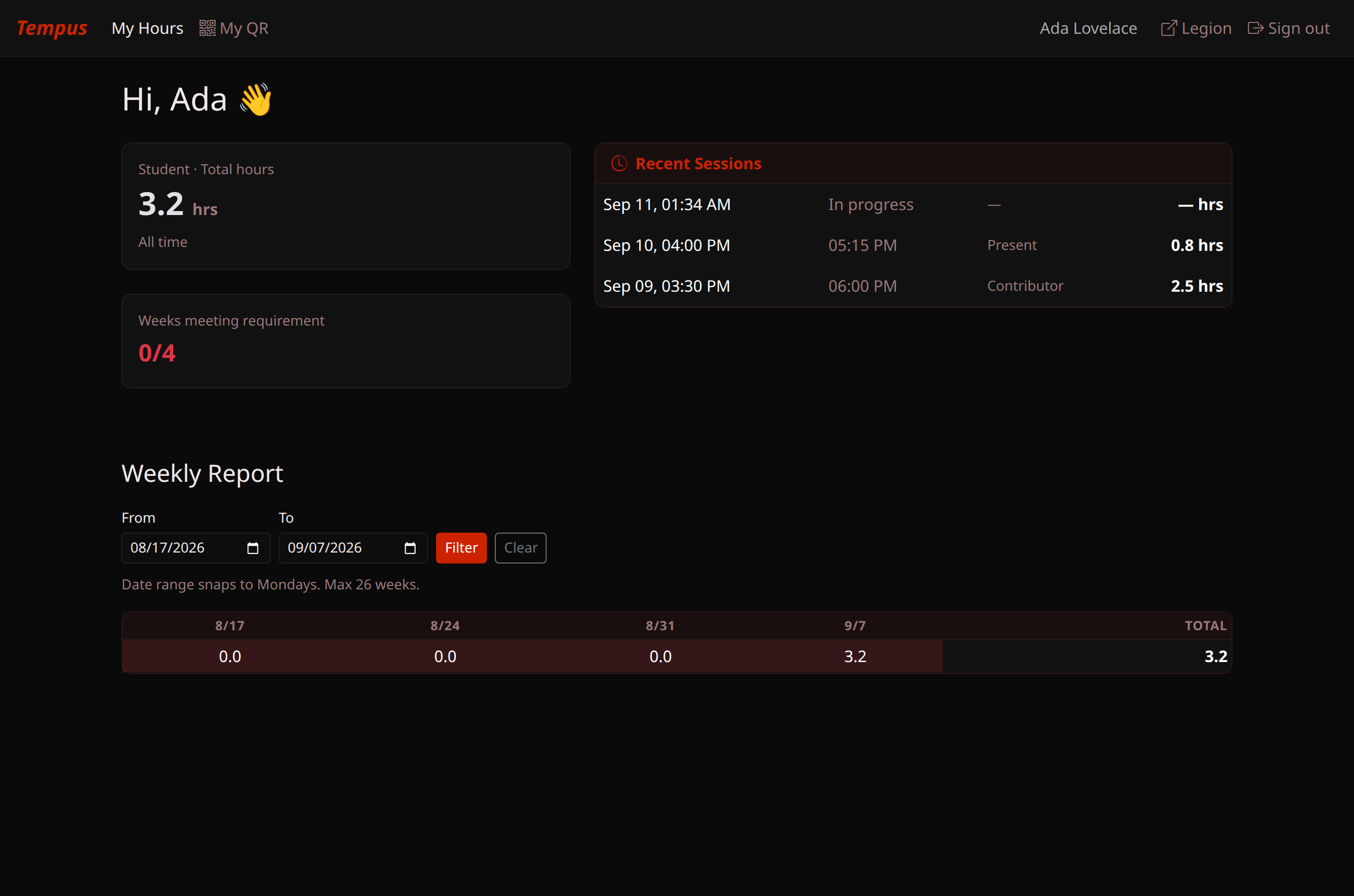This screenshot has height=896, width=1354.
Task: Click the 0.0 cell under 8/24
Action: (x=445, y=657)
